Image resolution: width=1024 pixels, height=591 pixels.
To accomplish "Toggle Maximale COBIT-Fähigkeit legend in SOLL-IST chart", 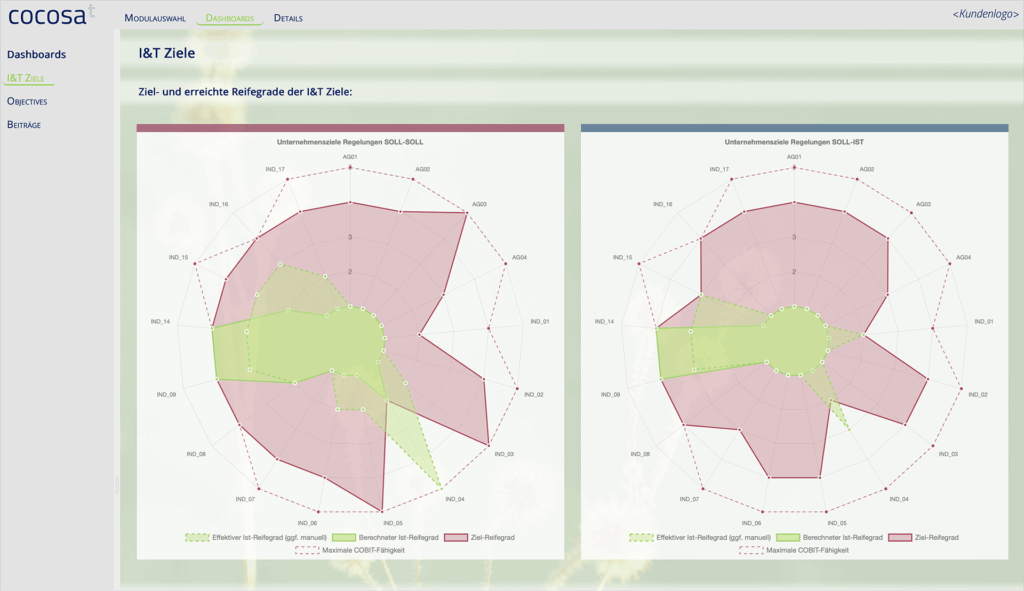I will coord(794,551).
